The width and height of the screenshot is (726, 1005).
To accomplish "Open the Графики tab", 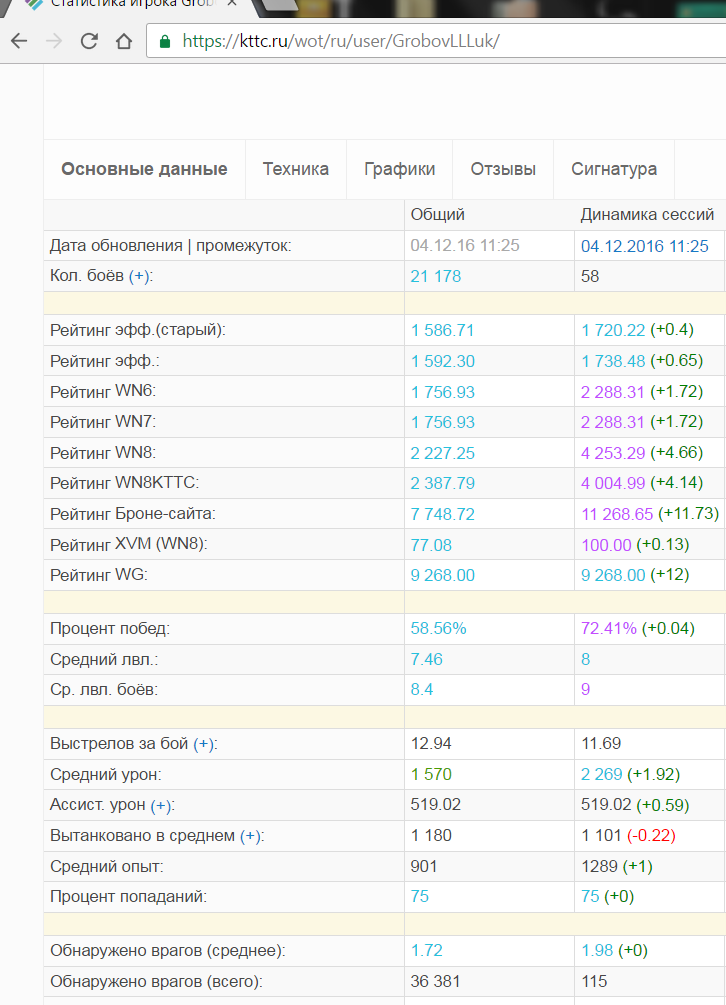I will [400, 169].
